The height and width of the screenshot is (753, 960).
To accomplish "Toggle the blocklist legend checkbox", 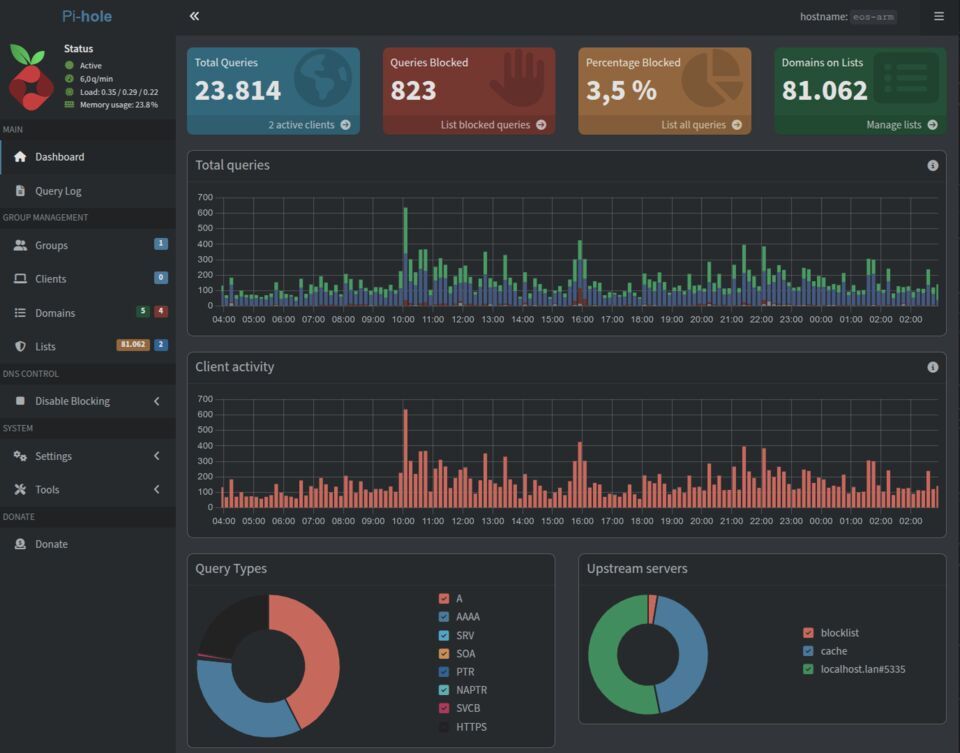I will [x=808, y=633].
